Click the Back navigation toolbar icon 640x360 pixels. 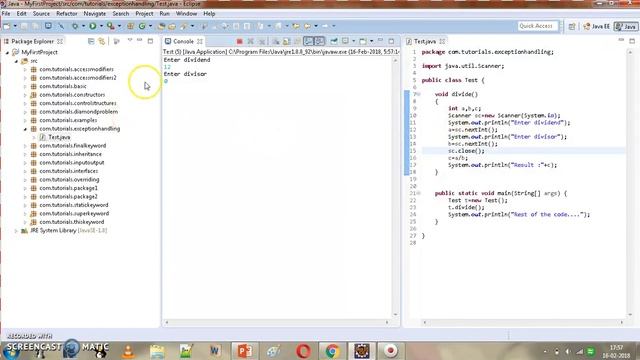(307, 26)
